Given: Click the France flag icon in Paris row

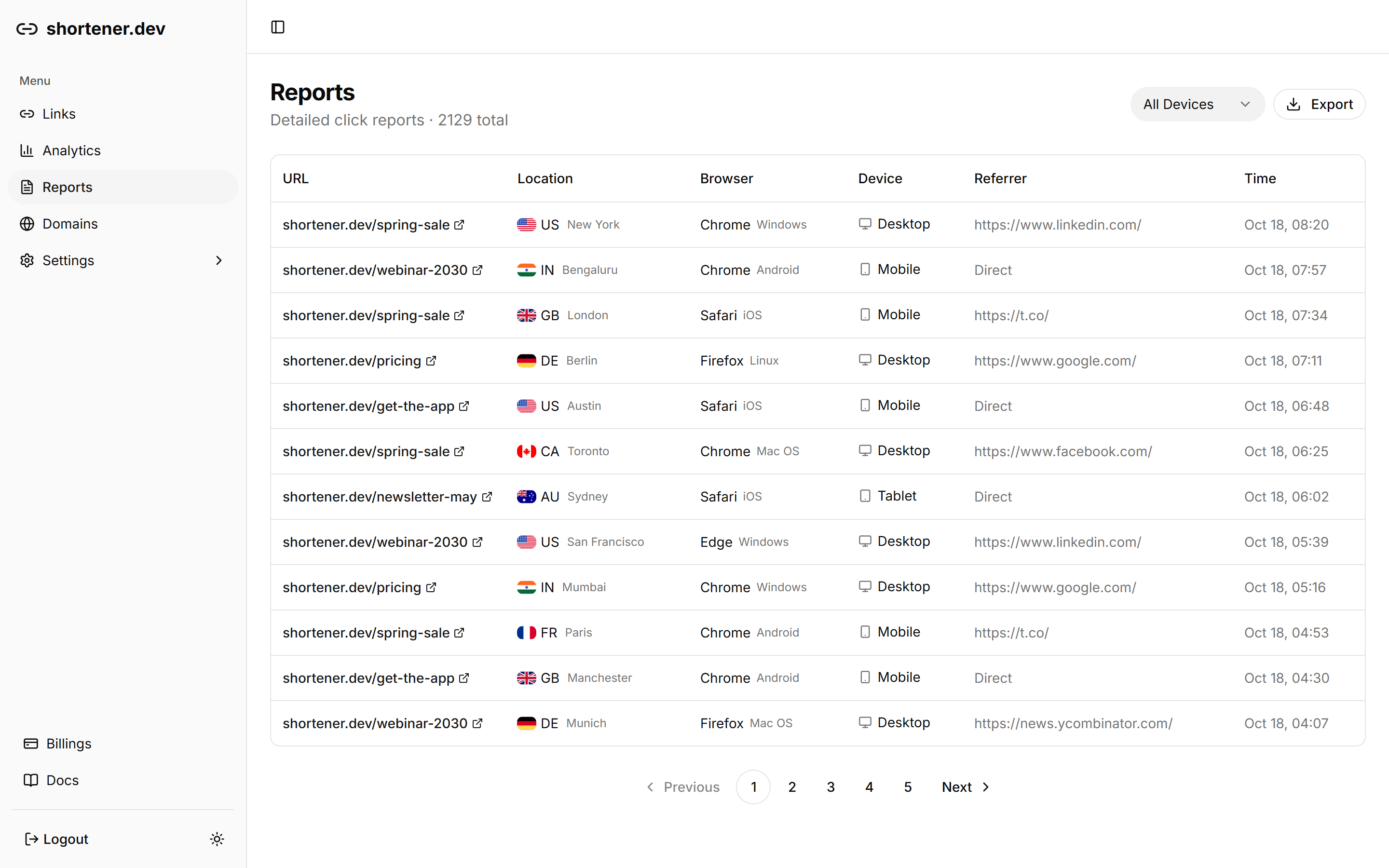Looking at the screenshot, I should [526, 633].
